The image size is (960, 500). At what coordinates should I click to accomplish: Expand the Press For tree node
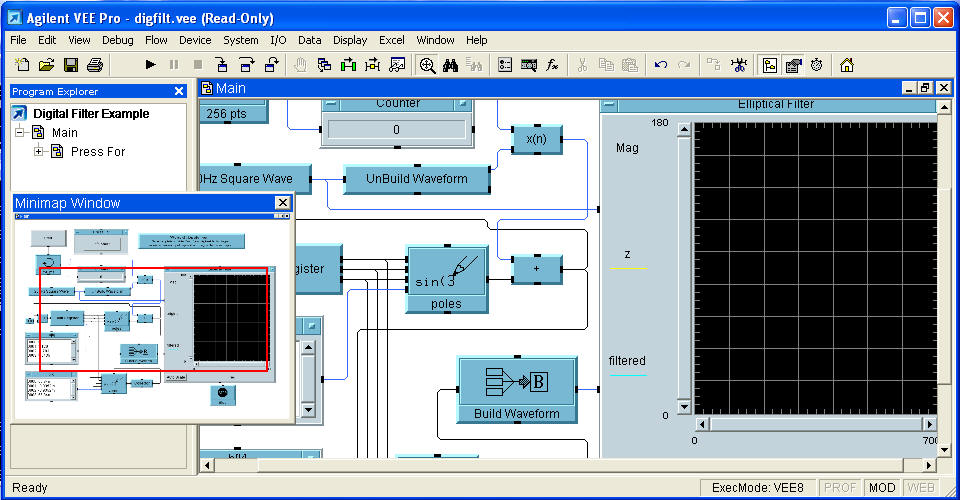(39, 152)
